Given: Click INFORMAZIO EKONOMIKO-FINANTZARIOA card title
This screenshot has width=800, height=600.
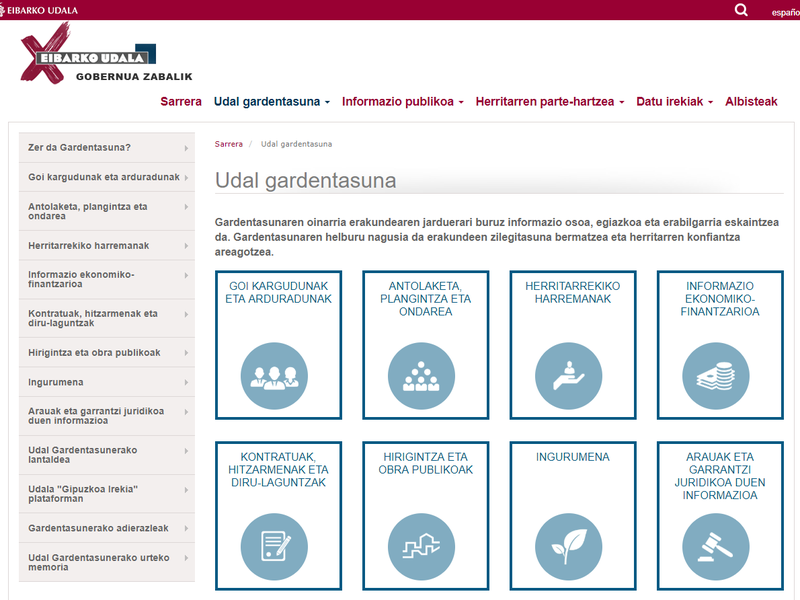Looking at the screenshot, I should tap(720, 299).
